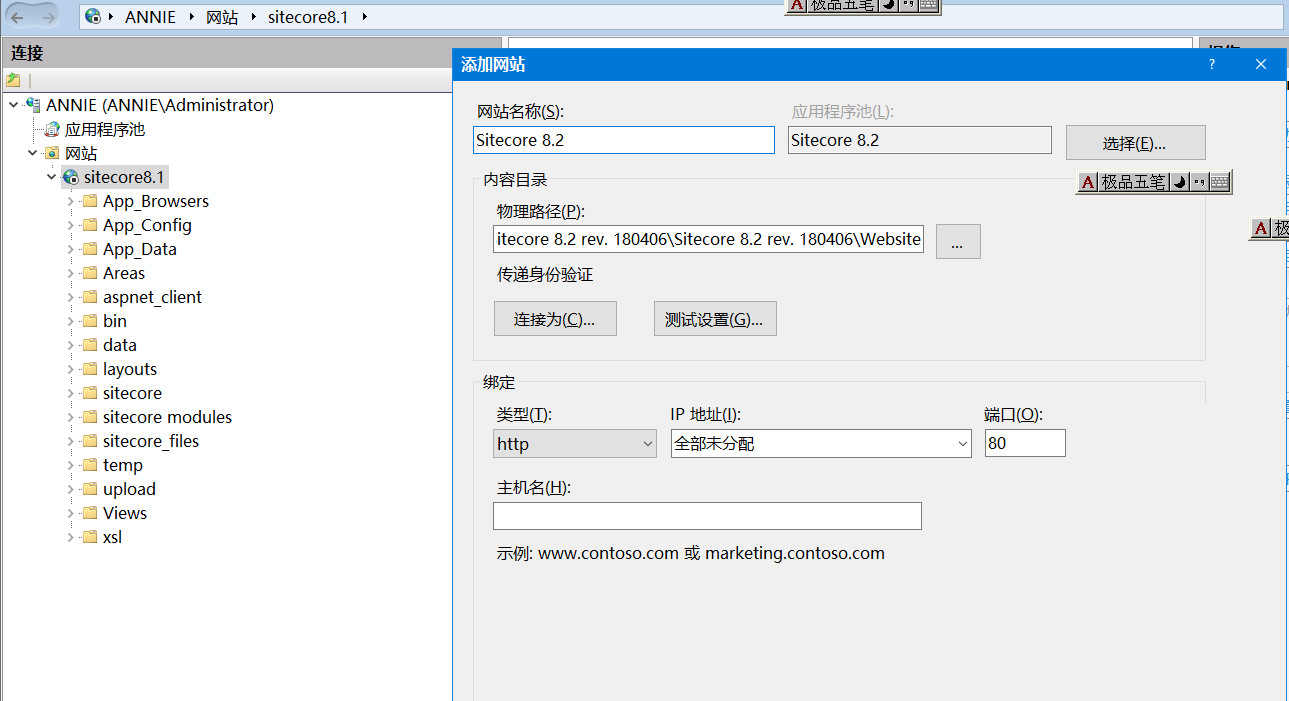The height and width of the screenshot is (701, 1289).
Task: Click the upload folder icon
Action: click(x=90, y=489)
